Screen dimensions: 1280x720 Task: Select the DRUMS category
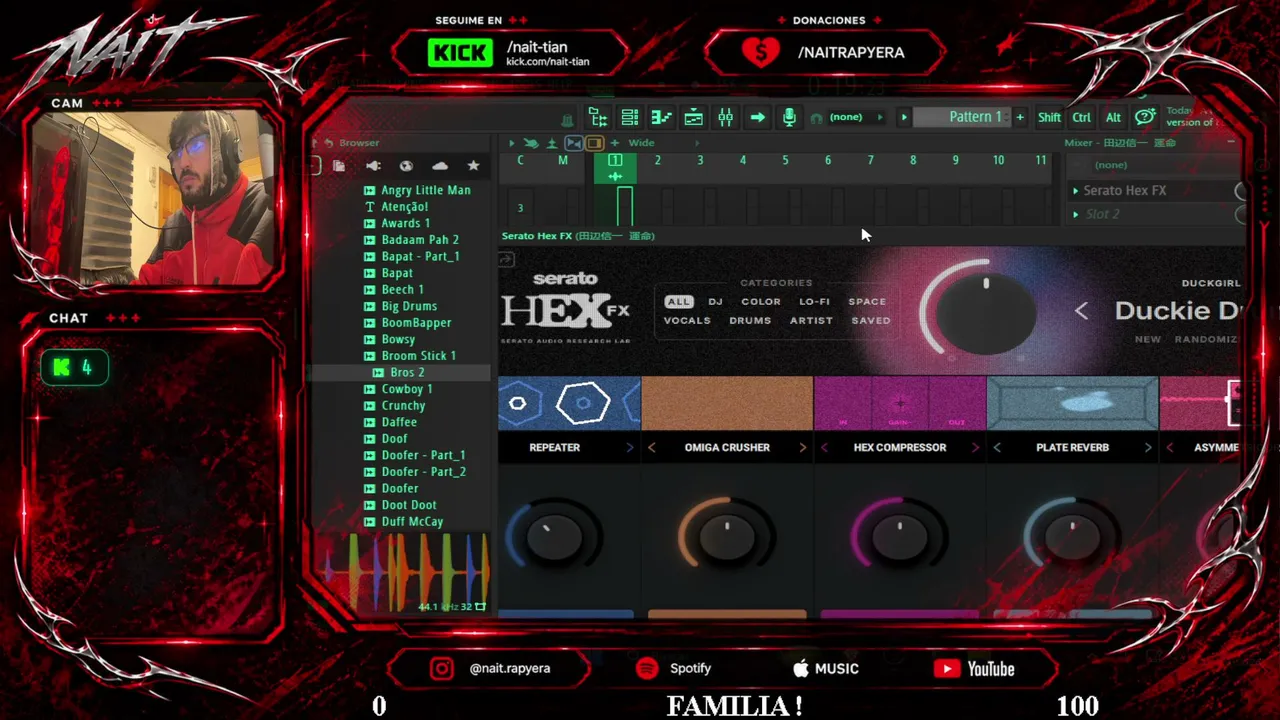[750, 321]
